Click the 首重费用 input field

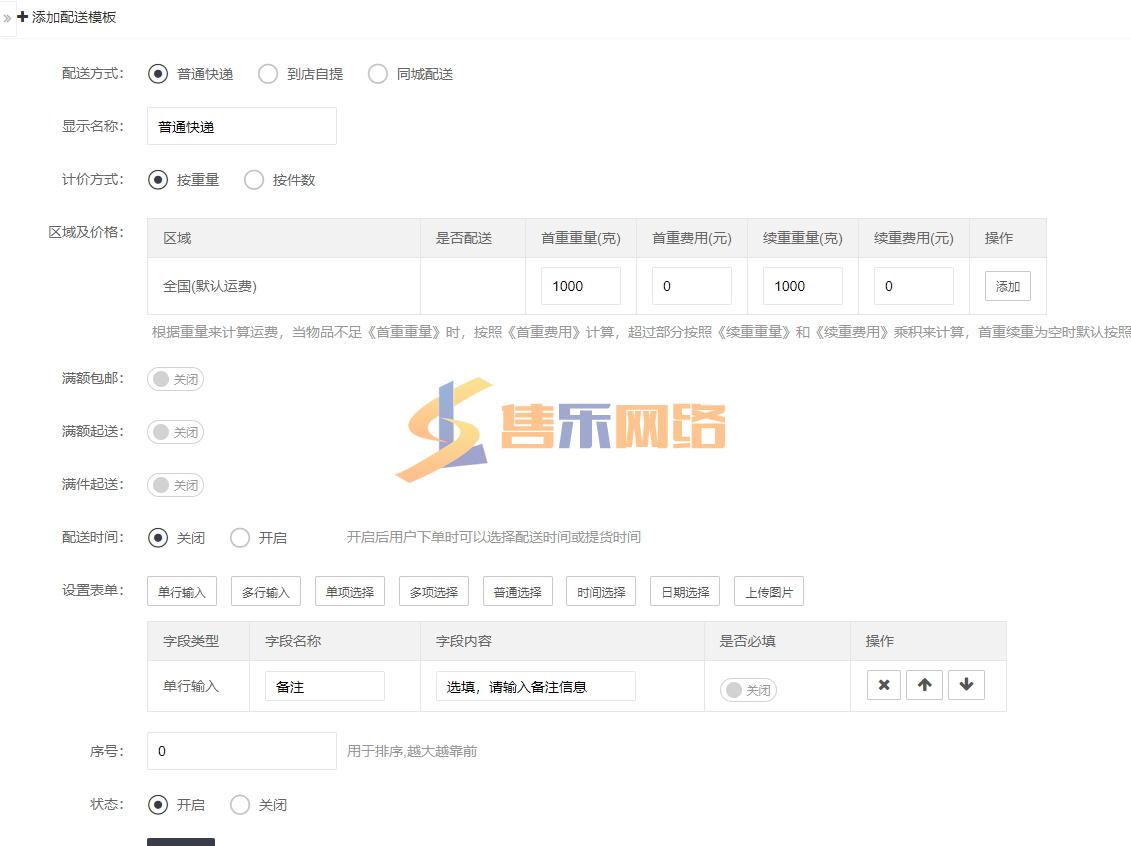click(x=691, y=286)
